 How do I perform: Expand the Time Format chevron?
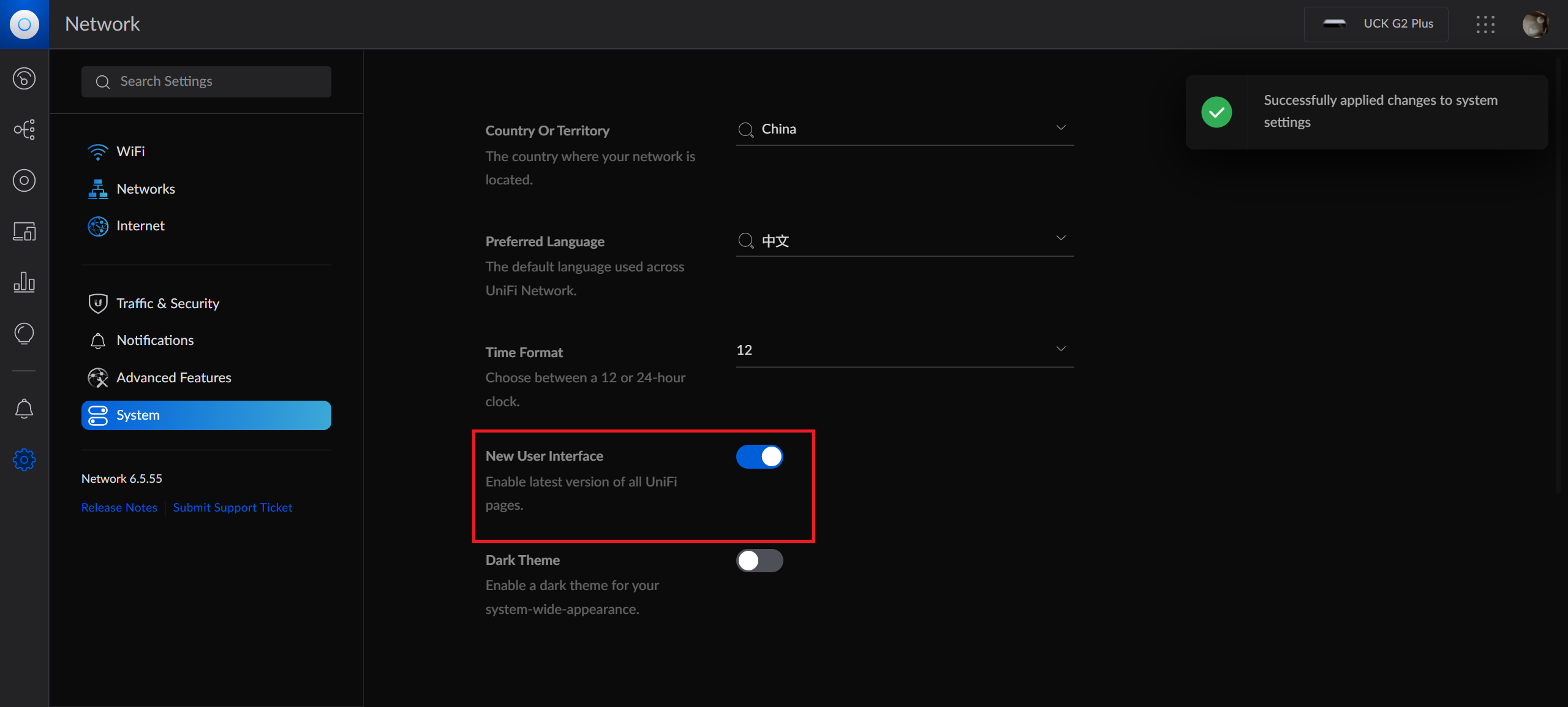point(1061,349)
